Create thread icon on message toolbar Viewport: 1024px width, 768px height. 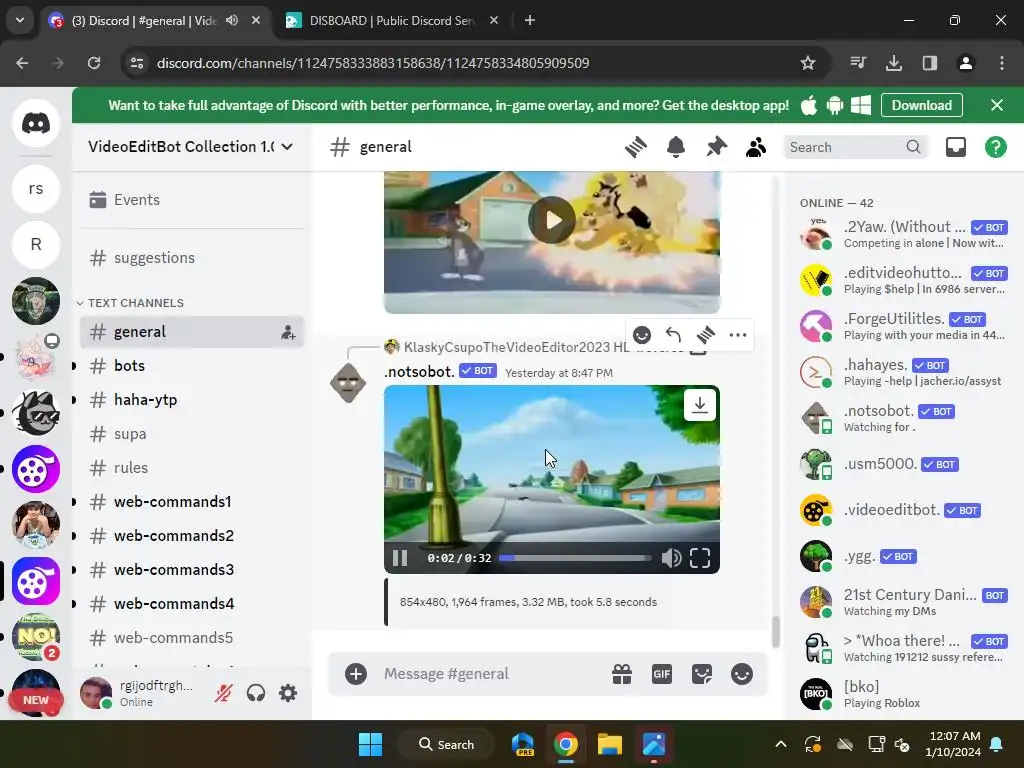click(x=705, y=335)
